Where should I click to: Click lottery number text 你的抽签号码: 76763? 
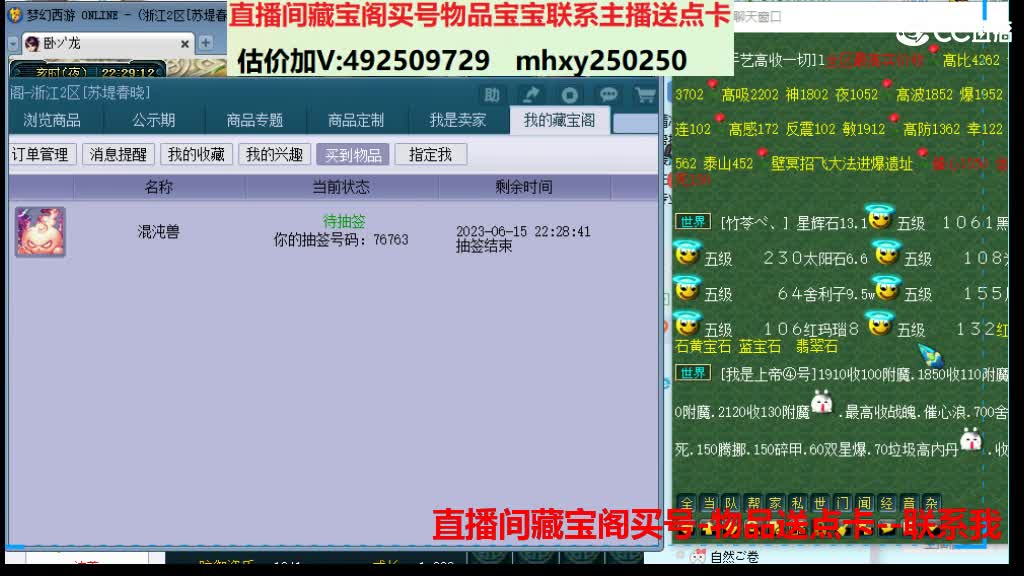(x=341, y=240)
